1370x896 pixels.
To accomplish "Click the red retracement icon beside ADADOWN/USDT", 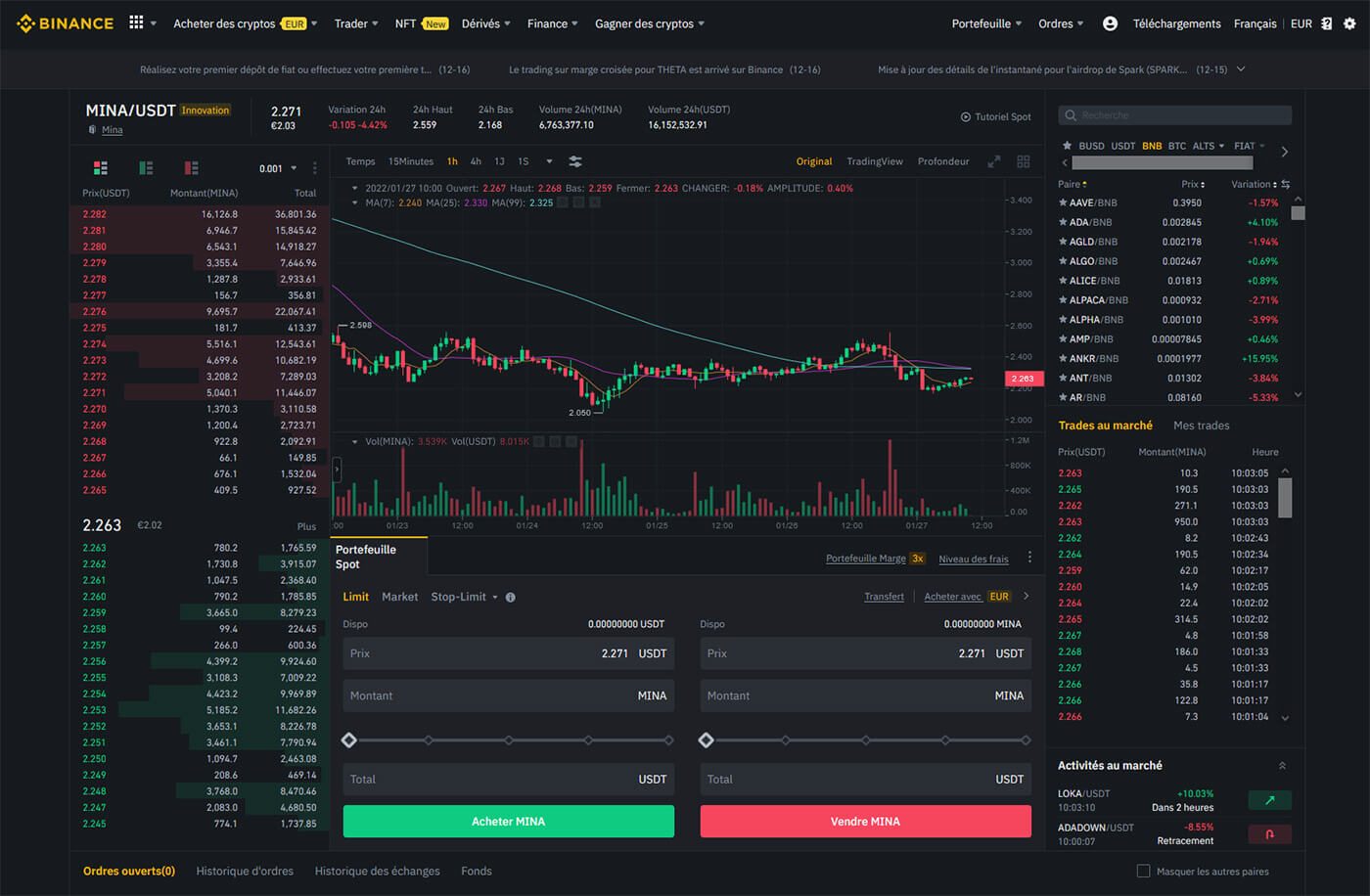I will 1270,834.
